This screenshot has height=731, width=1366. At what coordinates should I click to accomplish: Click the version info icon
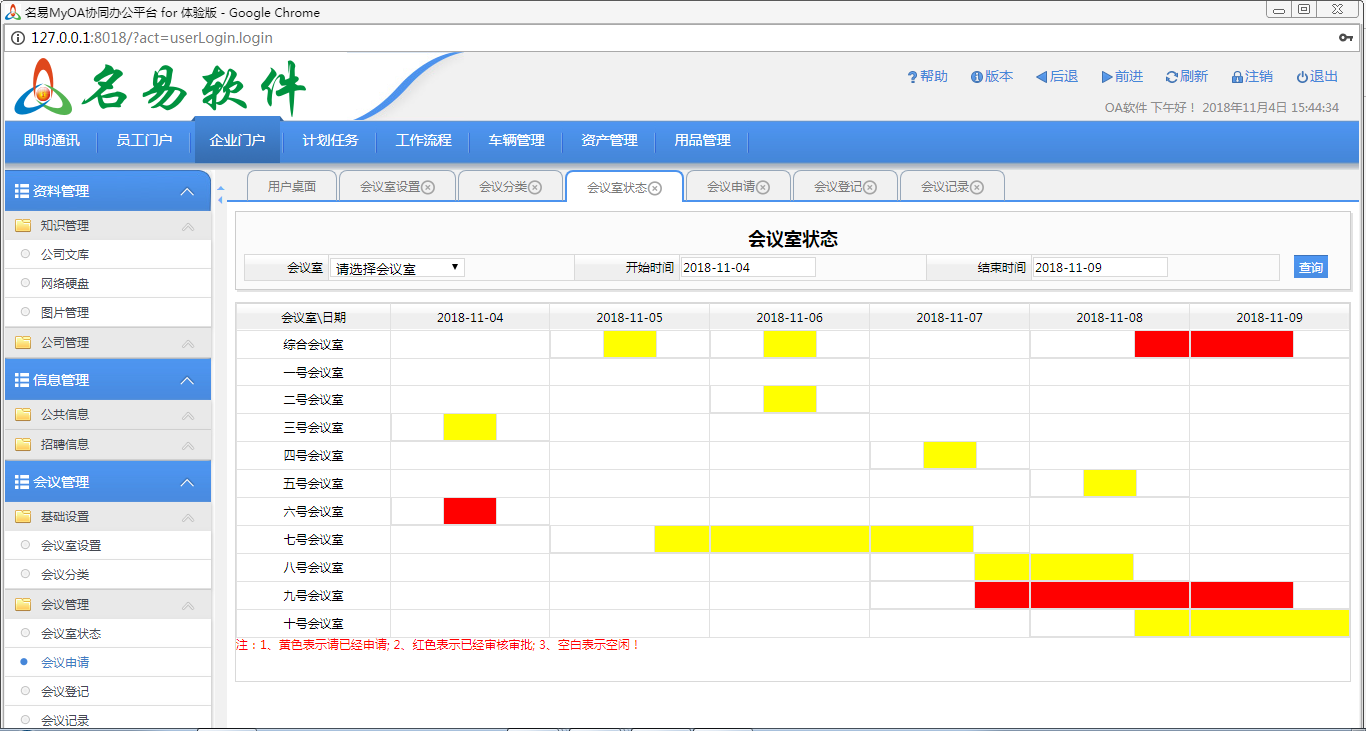coord(976,77)
